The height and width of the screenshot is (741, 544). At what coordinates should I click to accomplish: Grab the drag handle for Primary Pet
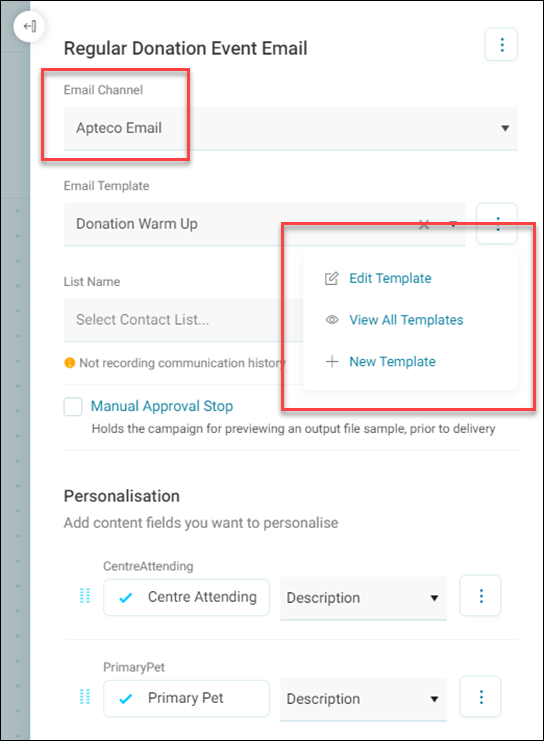tap(85, 697)
